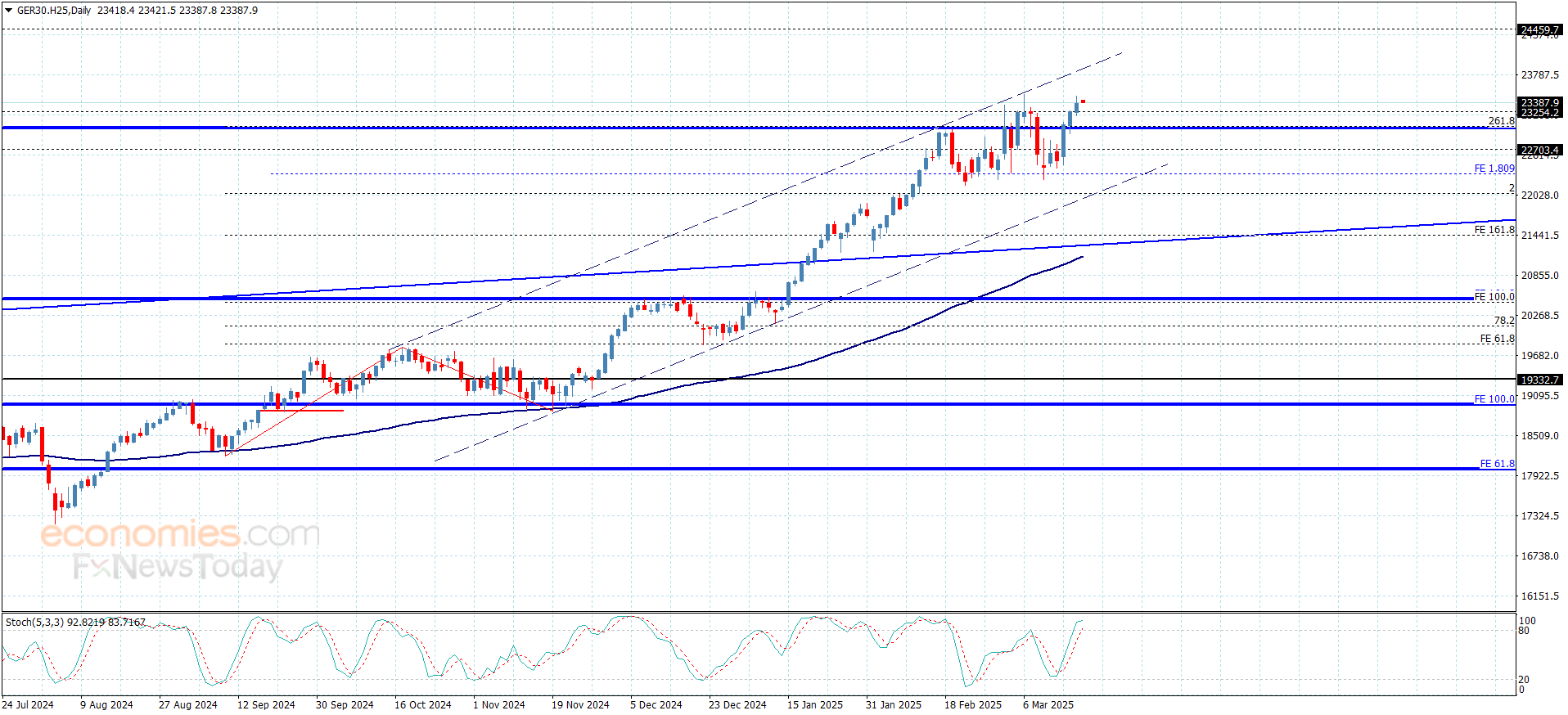
Task: Click the 17922.5 price axis value
Action: tap(1539, 476)
